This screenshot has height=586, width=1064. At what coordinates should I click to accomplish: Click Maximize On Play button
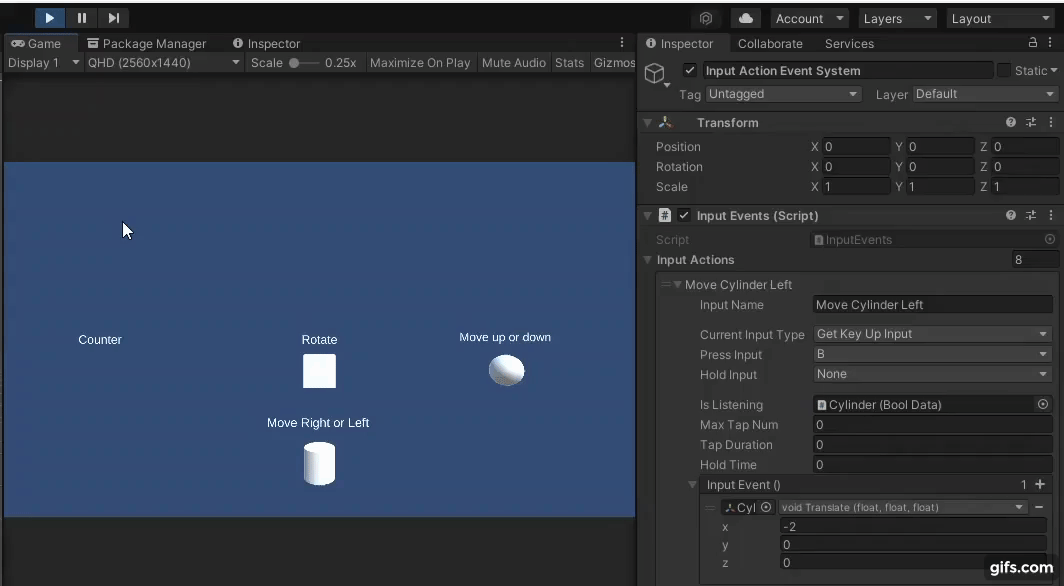pyautogui.click(x=420, y=62)
